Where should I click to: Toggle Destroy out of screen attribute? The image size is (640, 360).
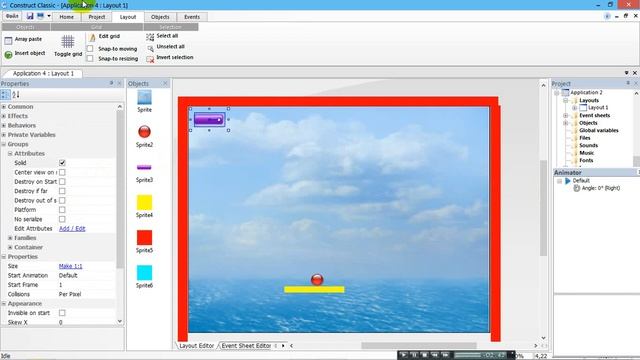[x=62, y=200]
